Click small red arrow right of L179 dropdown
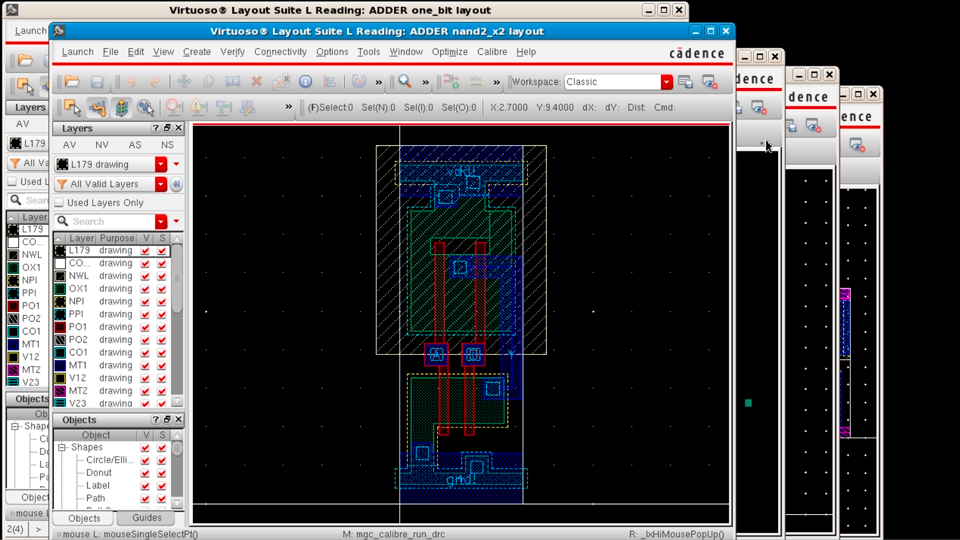The width and height of the screenshot is (960, 540). point(176,164)
